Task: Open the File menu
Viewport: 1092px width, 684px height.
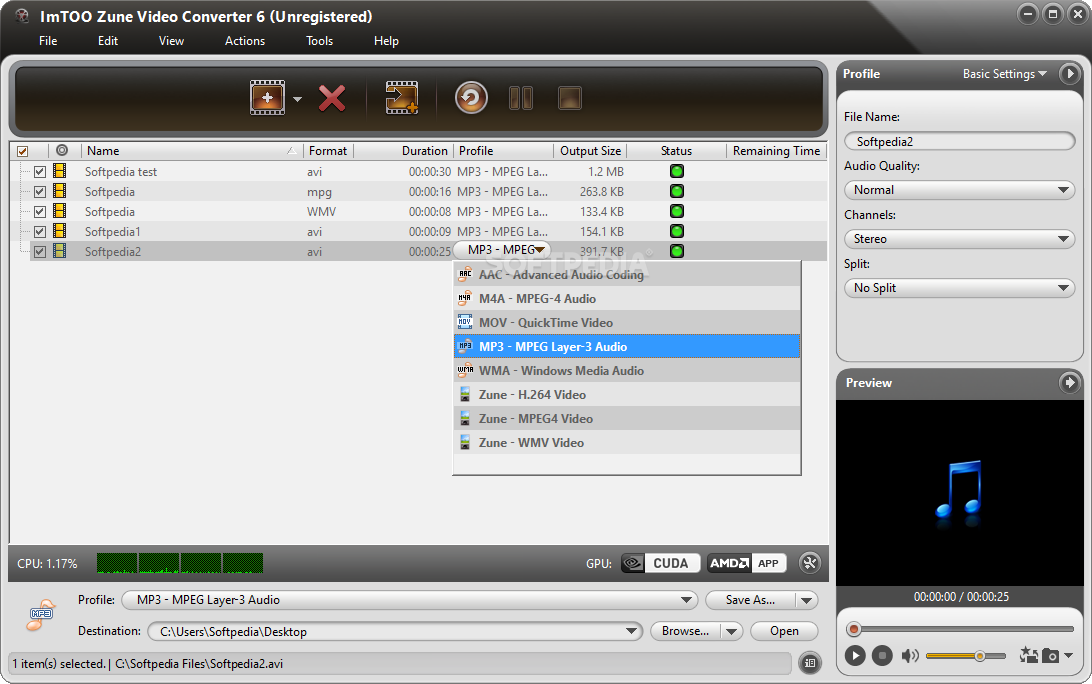Action: (x=48, y=41)
